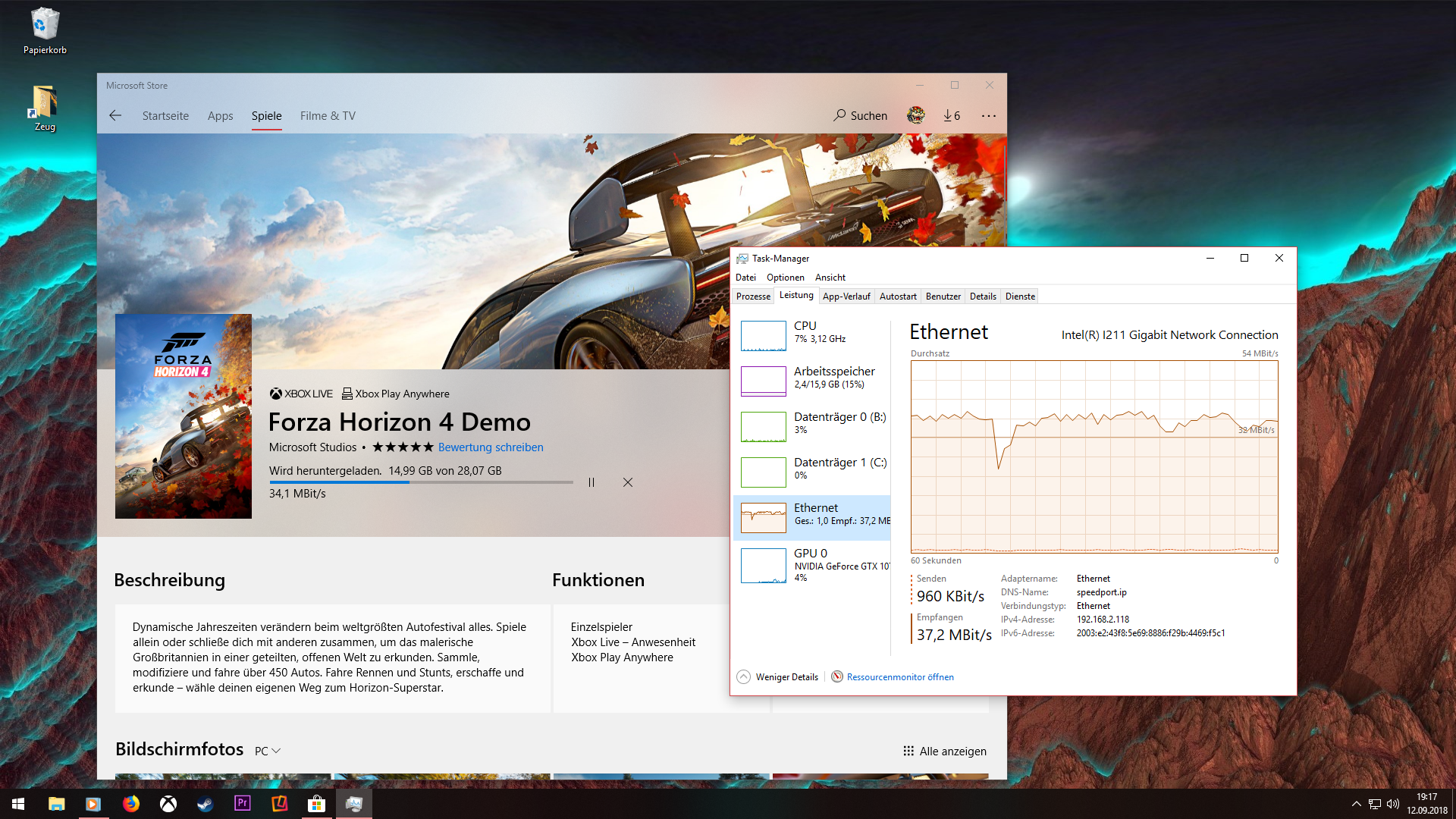Select Datenträger 0 (B:) entry
This screenshot has width=1456, height=819.
coord(812,426)
